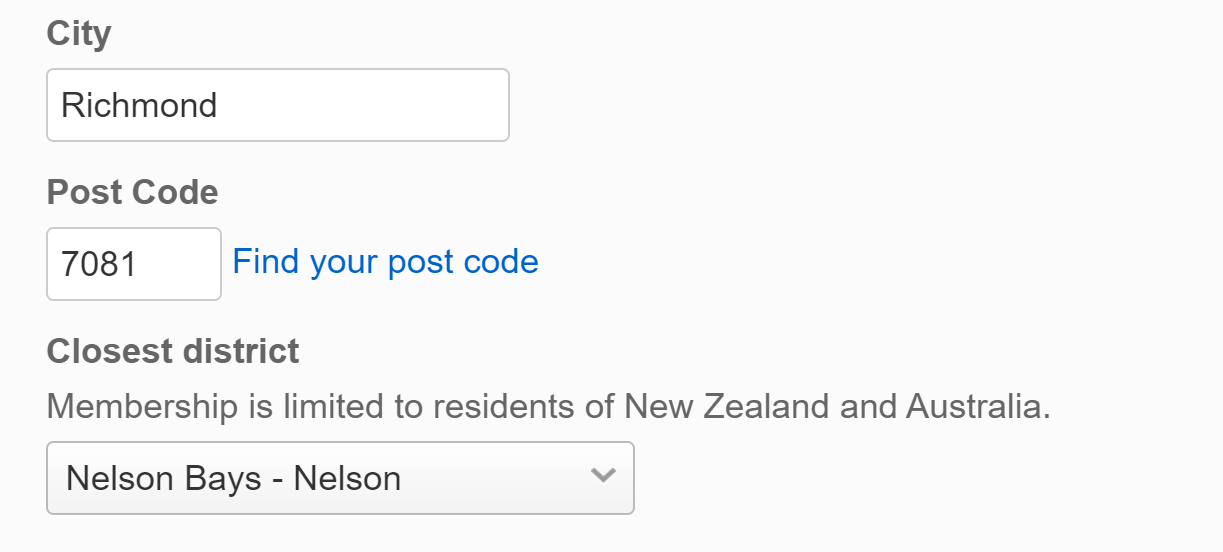This screenshot has width=1223, height=552.
Task: Click the chevron arrow on district dropdown
Action: tap(602, 477)
